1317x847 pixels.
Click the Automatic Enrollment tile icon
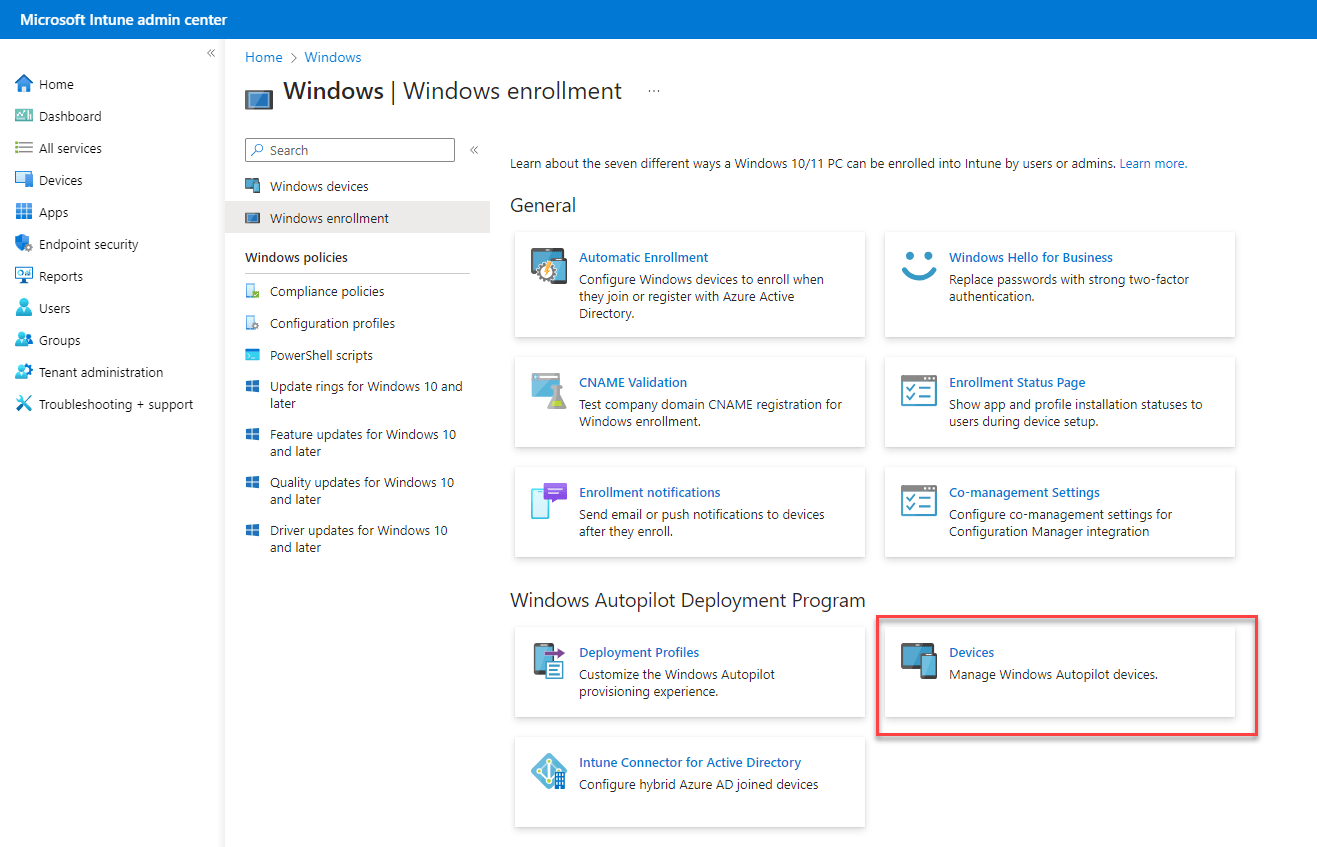pos(549,267)
